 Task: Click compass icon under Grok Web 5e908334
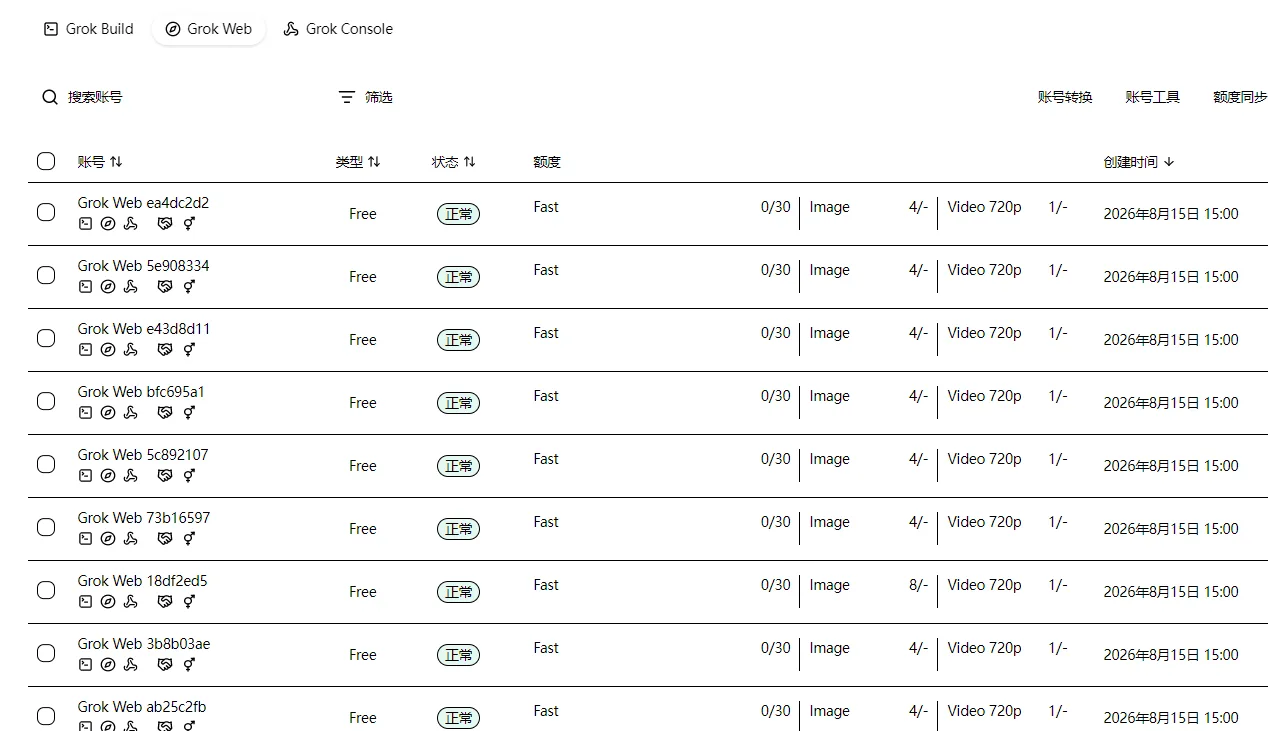[x=108, y=287]
